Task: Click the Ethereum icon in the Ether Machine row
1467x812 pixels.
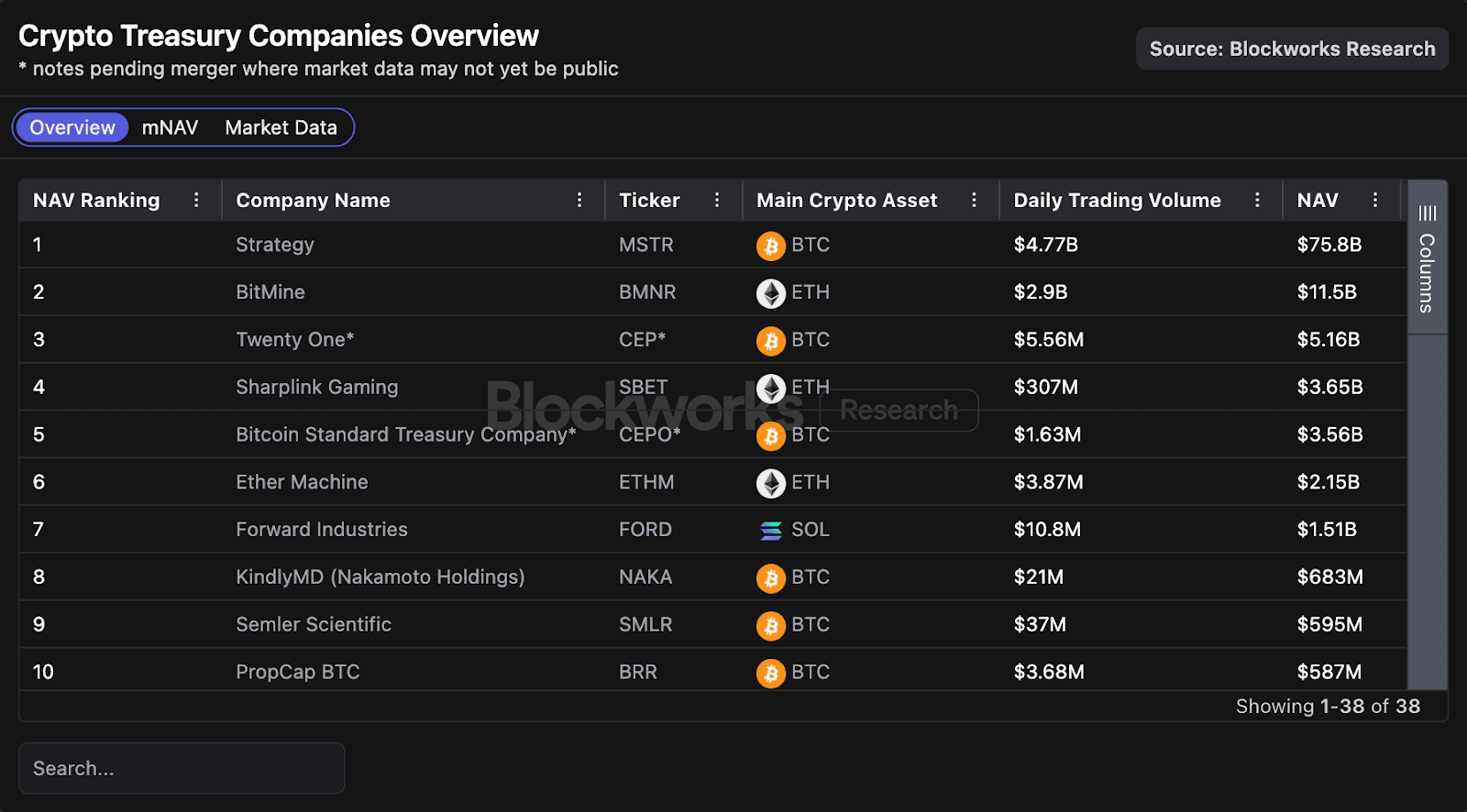Action: (x=771, y=484)
